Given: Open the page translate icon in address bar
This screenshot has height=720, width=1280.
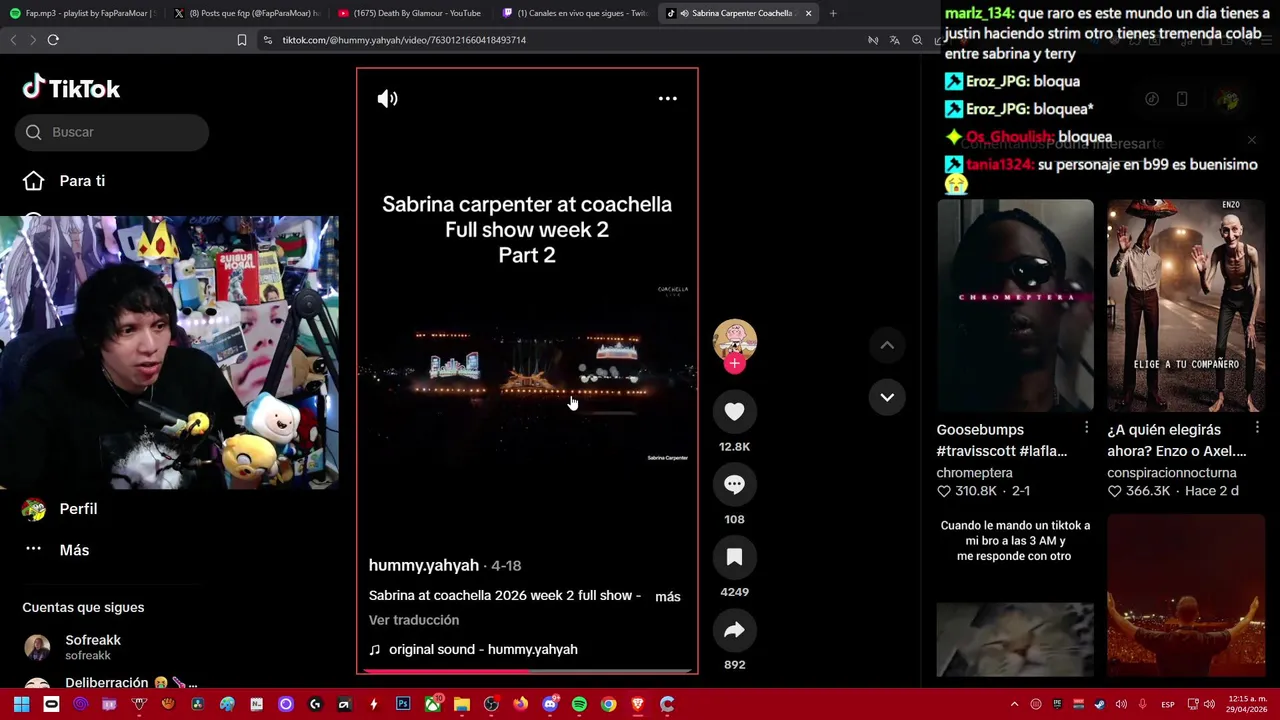Looking at the screenshot, I should coord(894,40).
